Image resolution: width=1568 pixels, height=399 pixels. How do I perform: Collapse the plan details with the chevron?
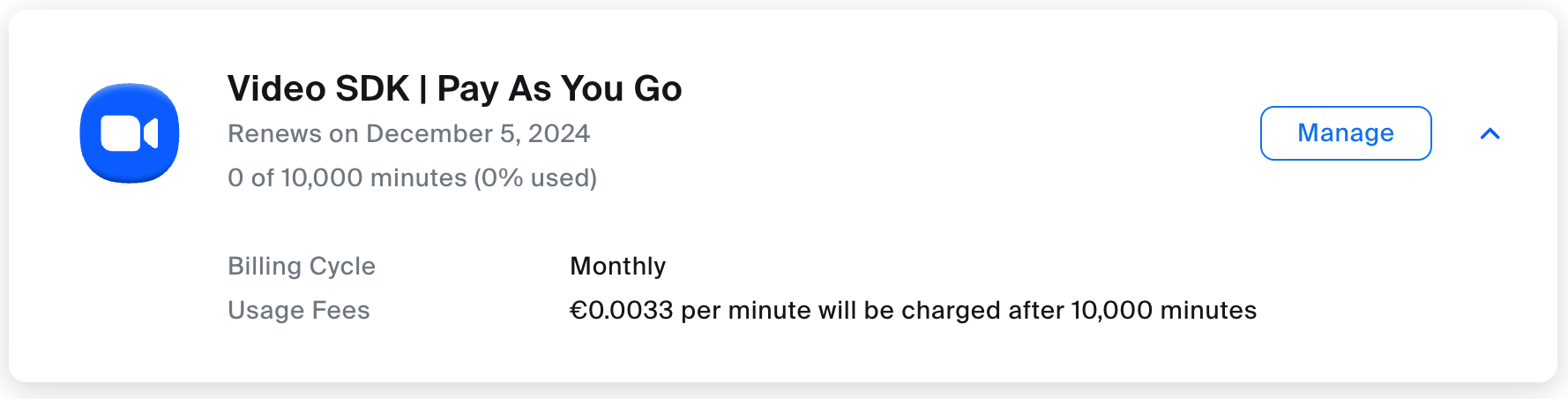[x=1490, y=133]
